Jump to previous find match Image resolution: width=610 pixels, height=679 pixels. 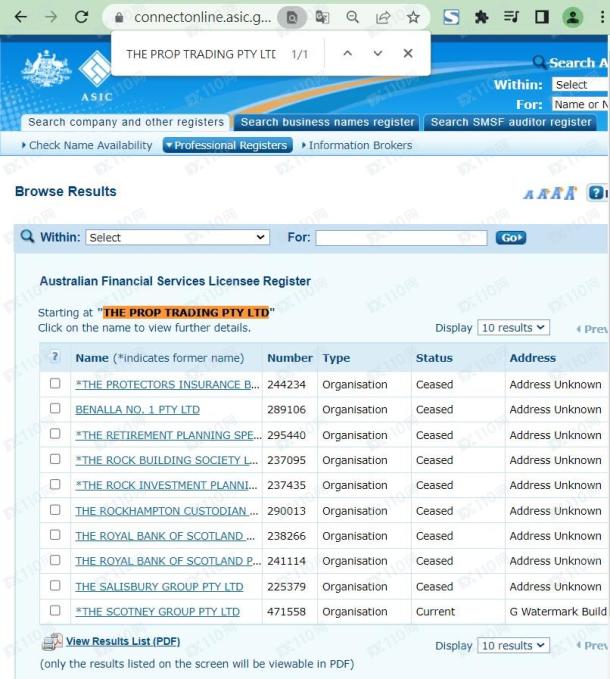(x=347, y=53)
